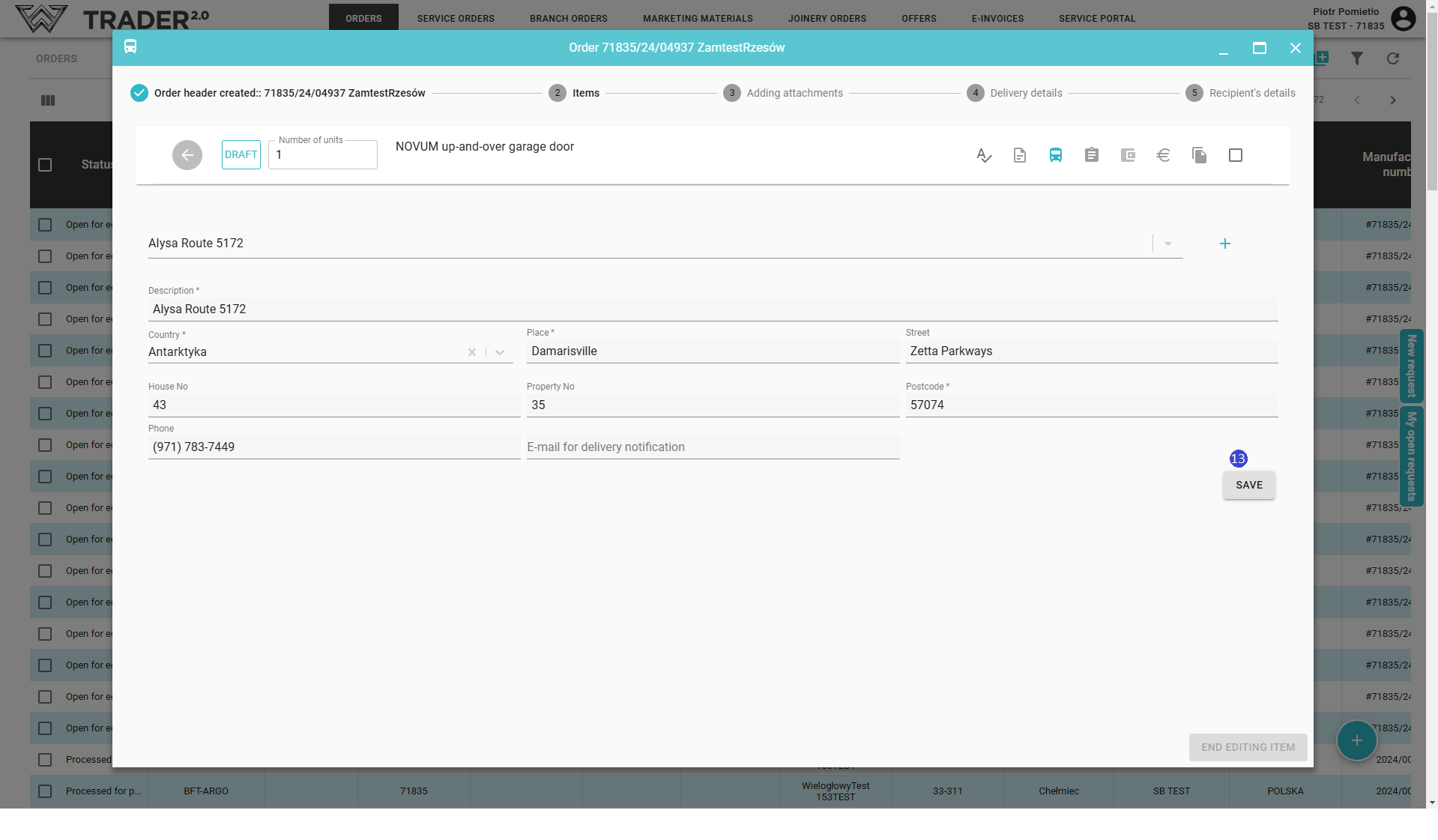1438x840 pixels.
Task: Check the first Open for editing row checkbox
Action: pos(45,225)
